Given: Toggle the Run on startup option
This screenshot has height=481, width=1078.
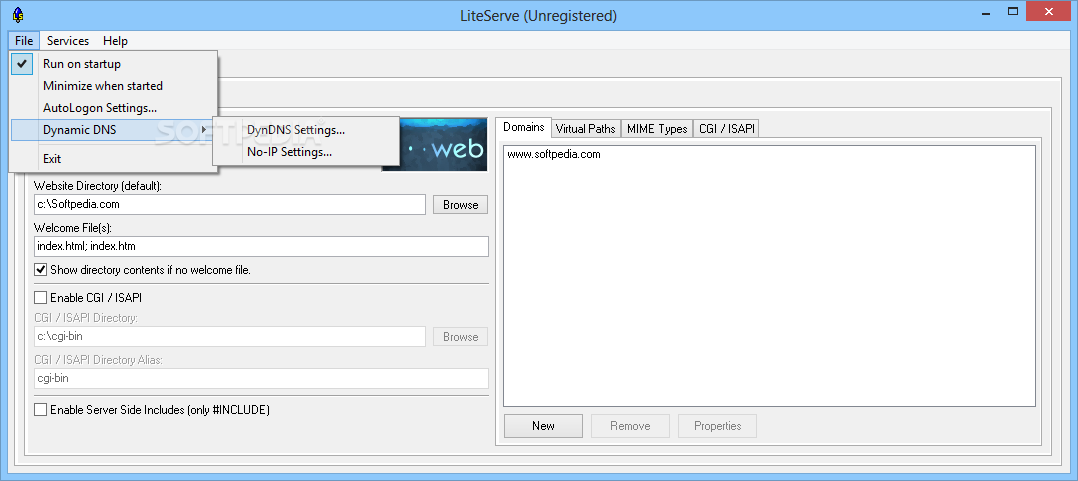Looking at the screenshot, I should point(114,64).
